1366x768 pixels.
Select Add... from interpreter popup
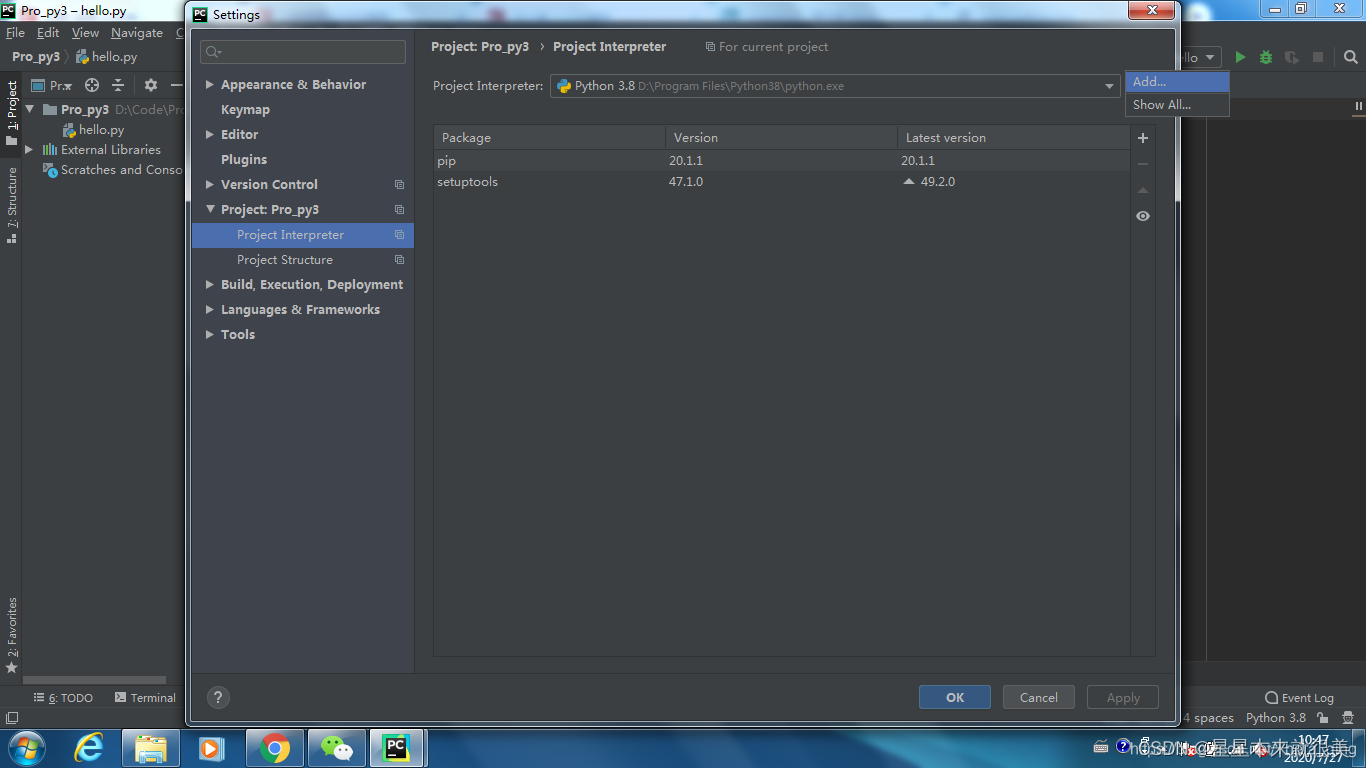[1177, 82]
